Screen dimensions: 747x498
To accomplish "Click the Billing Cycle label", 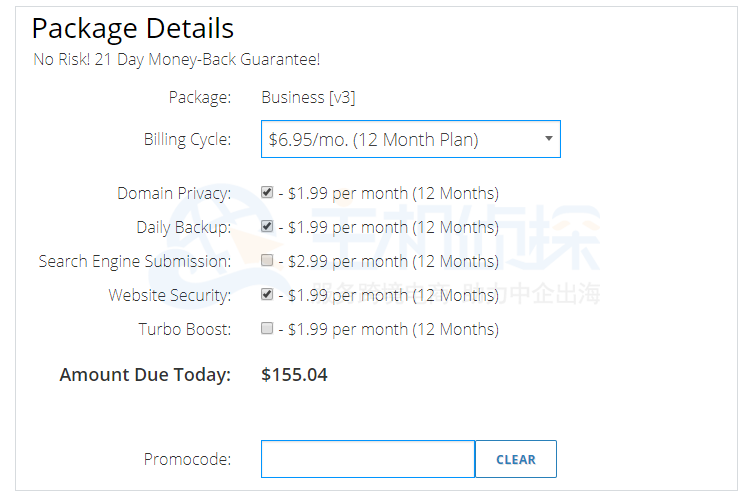I will pos(187,139).
